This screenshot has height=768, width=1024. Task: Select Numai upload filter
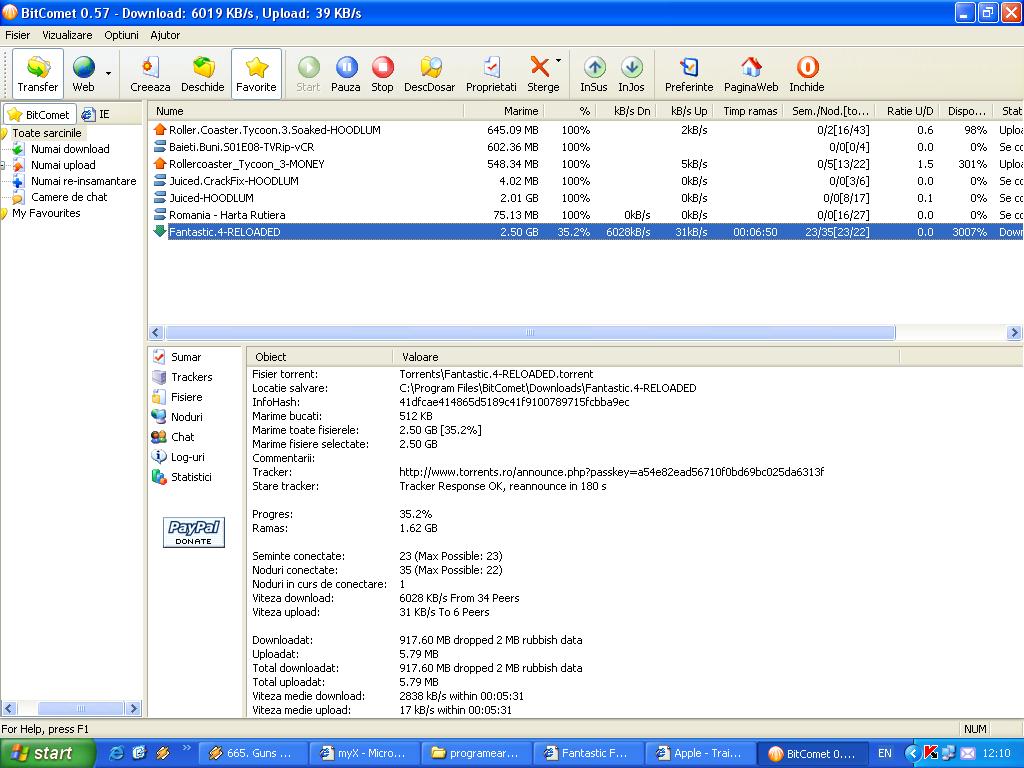[63, 165]
